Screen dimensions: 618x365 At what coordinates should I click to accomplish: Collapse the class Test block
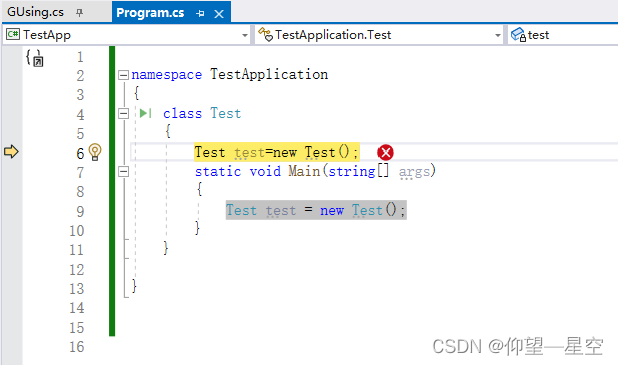123,114
